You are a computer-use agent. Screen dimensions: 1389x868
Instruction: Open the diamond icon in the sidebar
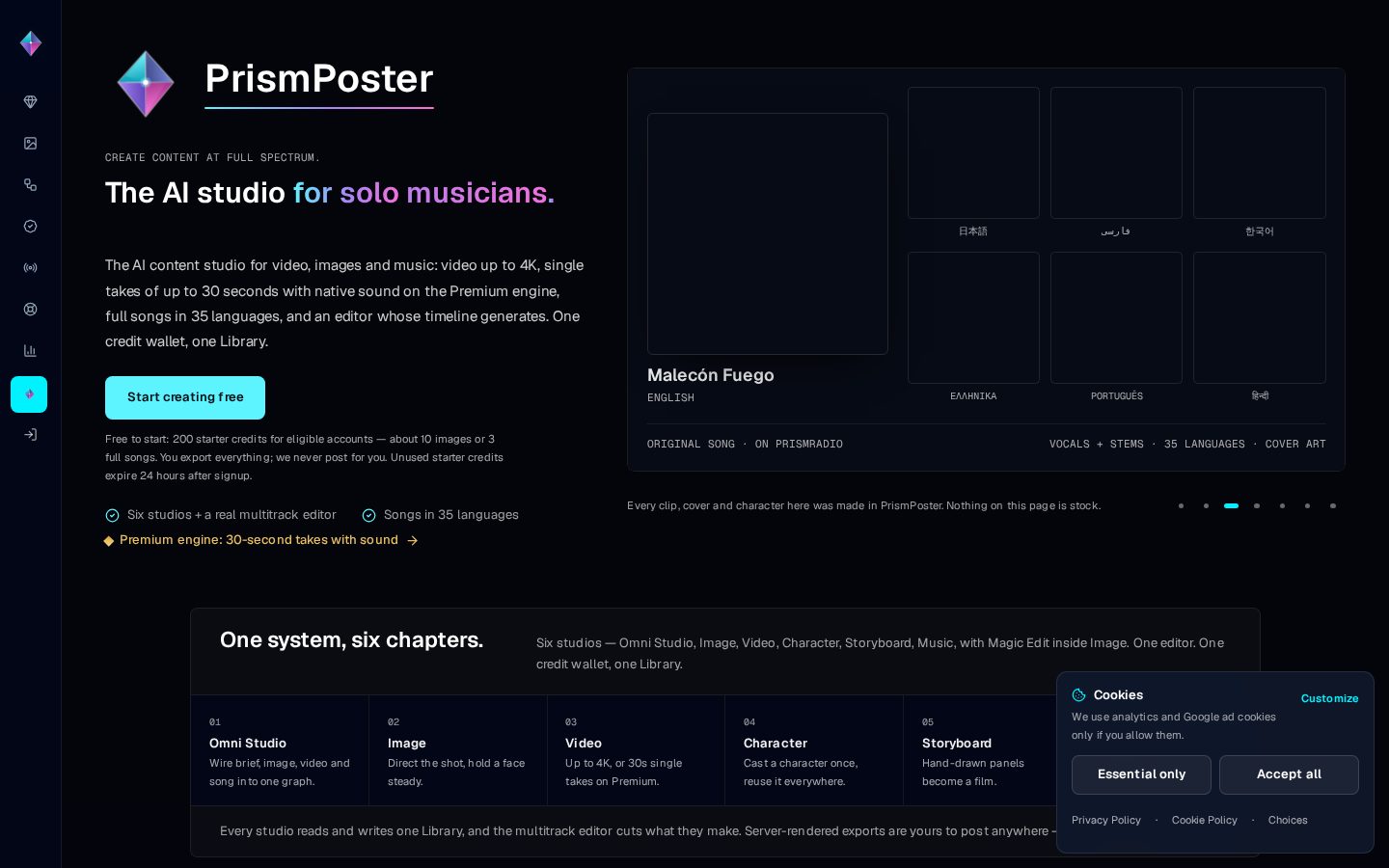coord(30,102)
